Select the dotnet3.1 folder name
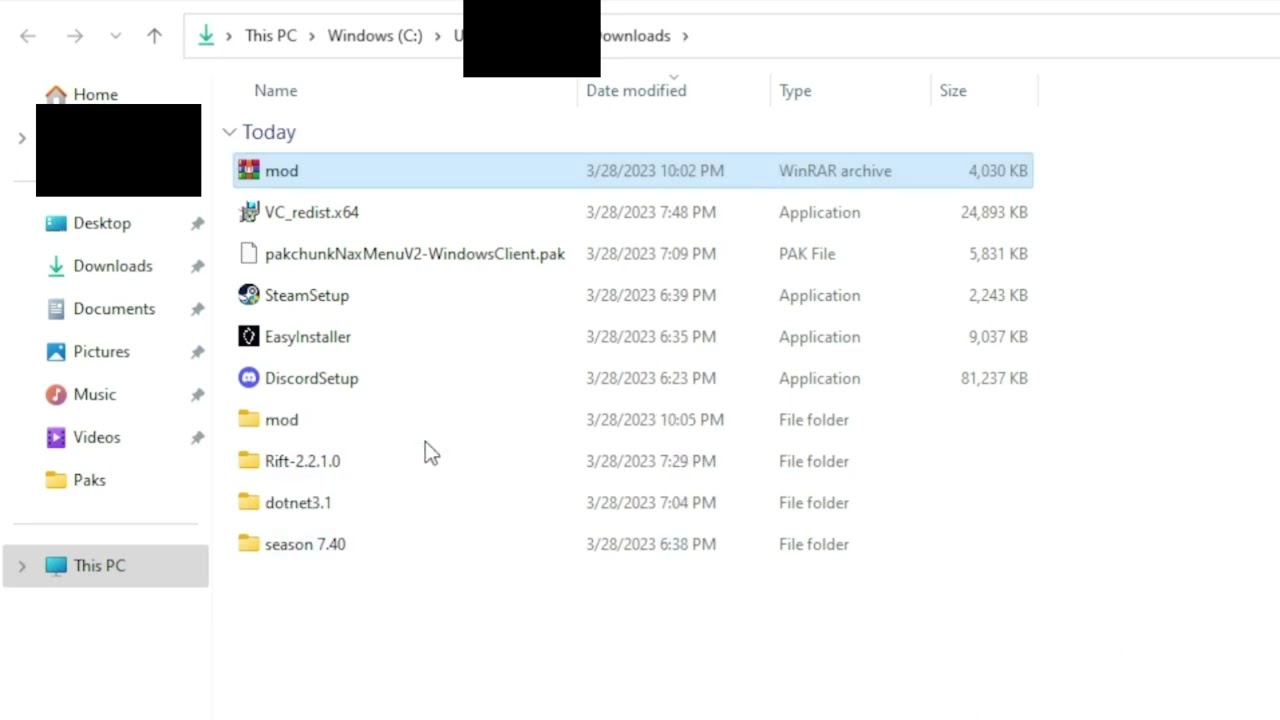Image resolution: width=1280 pixels, height=720 pixels. tap(298, 503)
